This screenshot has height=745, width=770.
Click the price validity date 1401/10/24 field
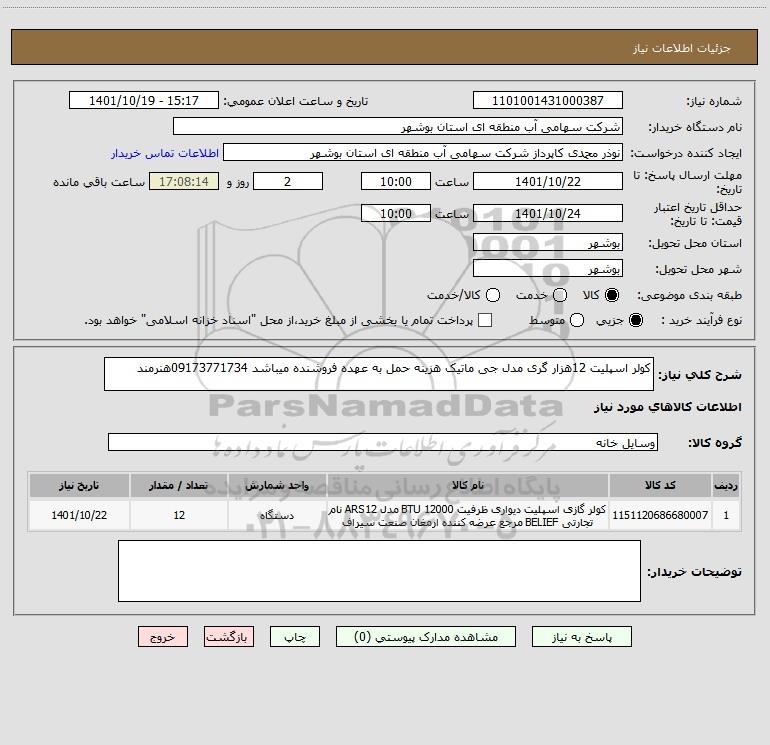[548, 213]
